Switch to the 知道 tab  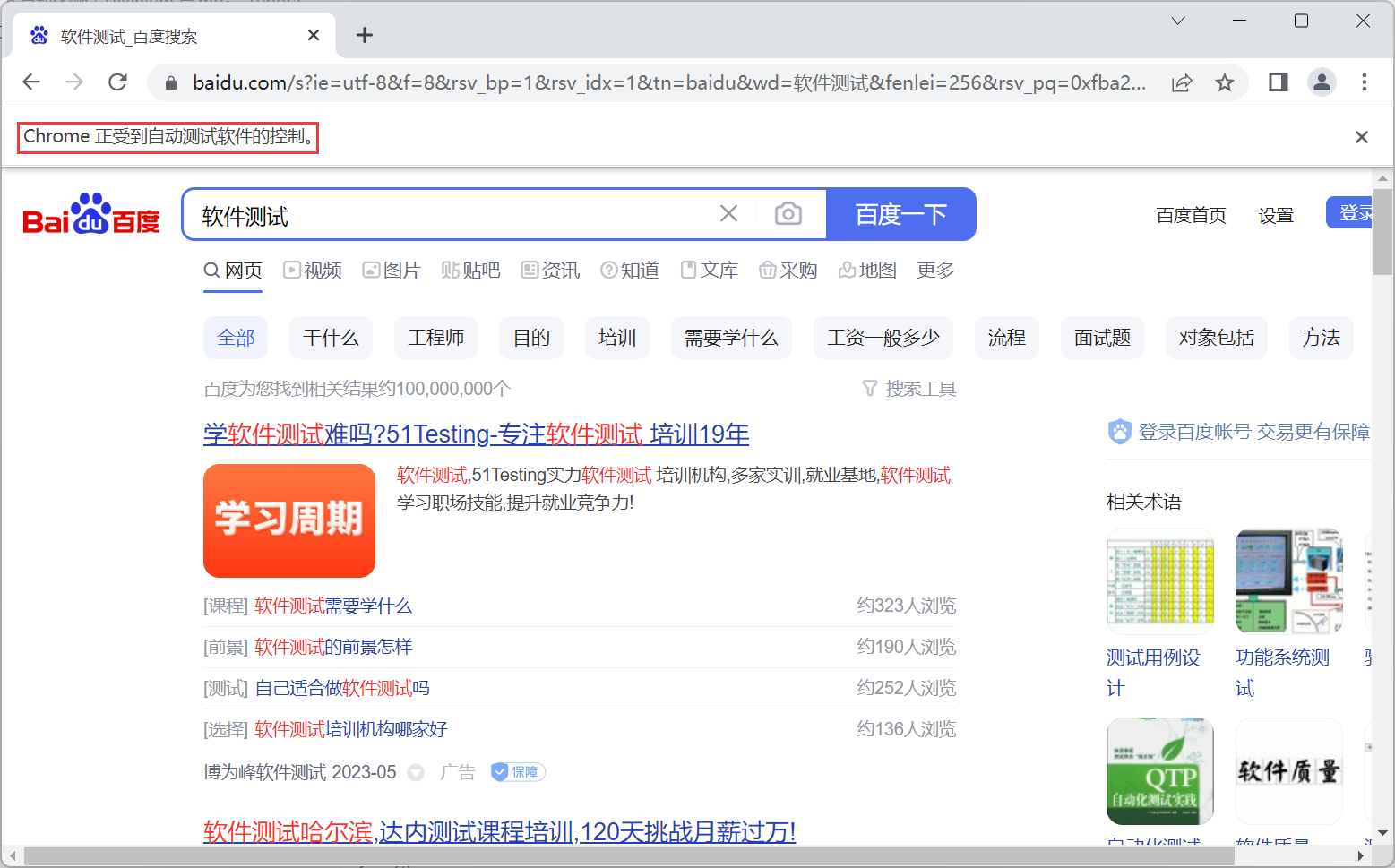[630, 271]
